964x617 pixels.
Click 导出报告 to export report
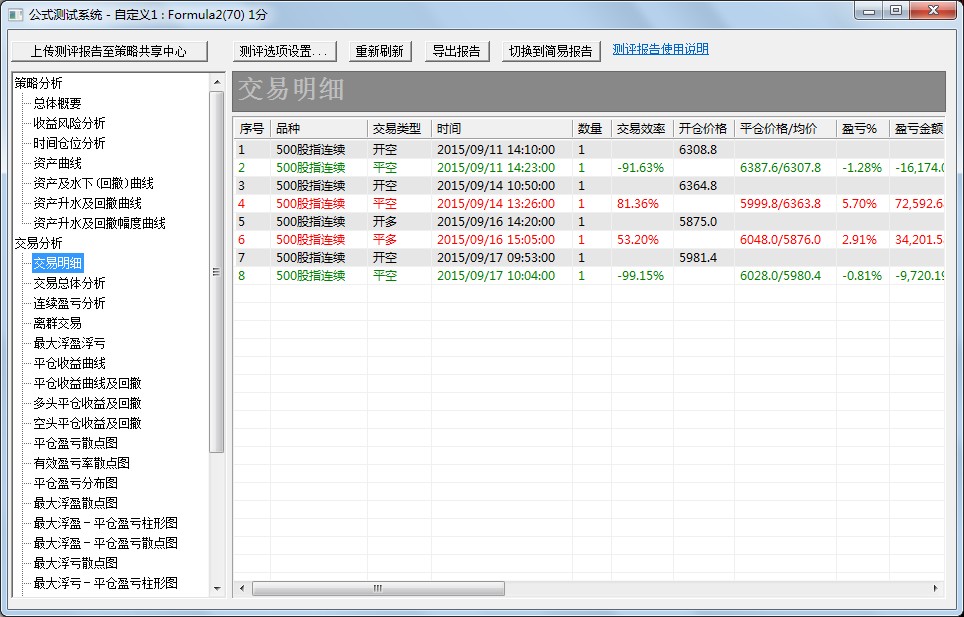point(455,51)
